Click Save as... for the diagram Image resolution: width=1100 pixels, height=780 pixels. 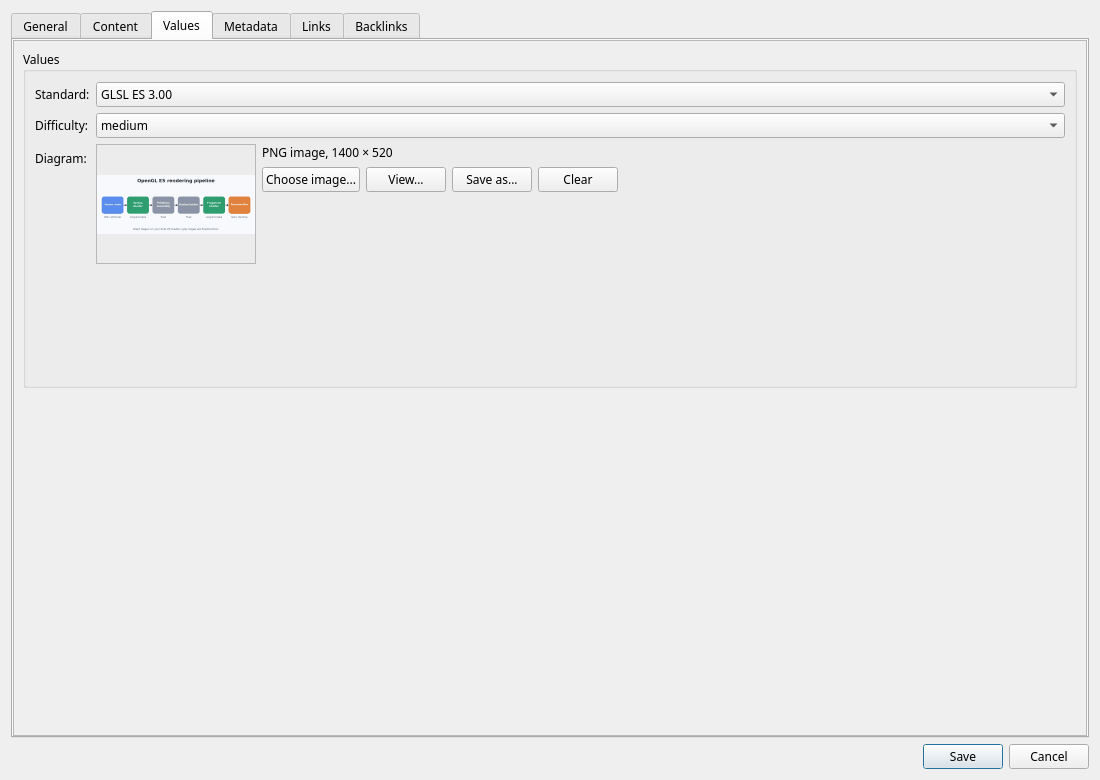492,180
